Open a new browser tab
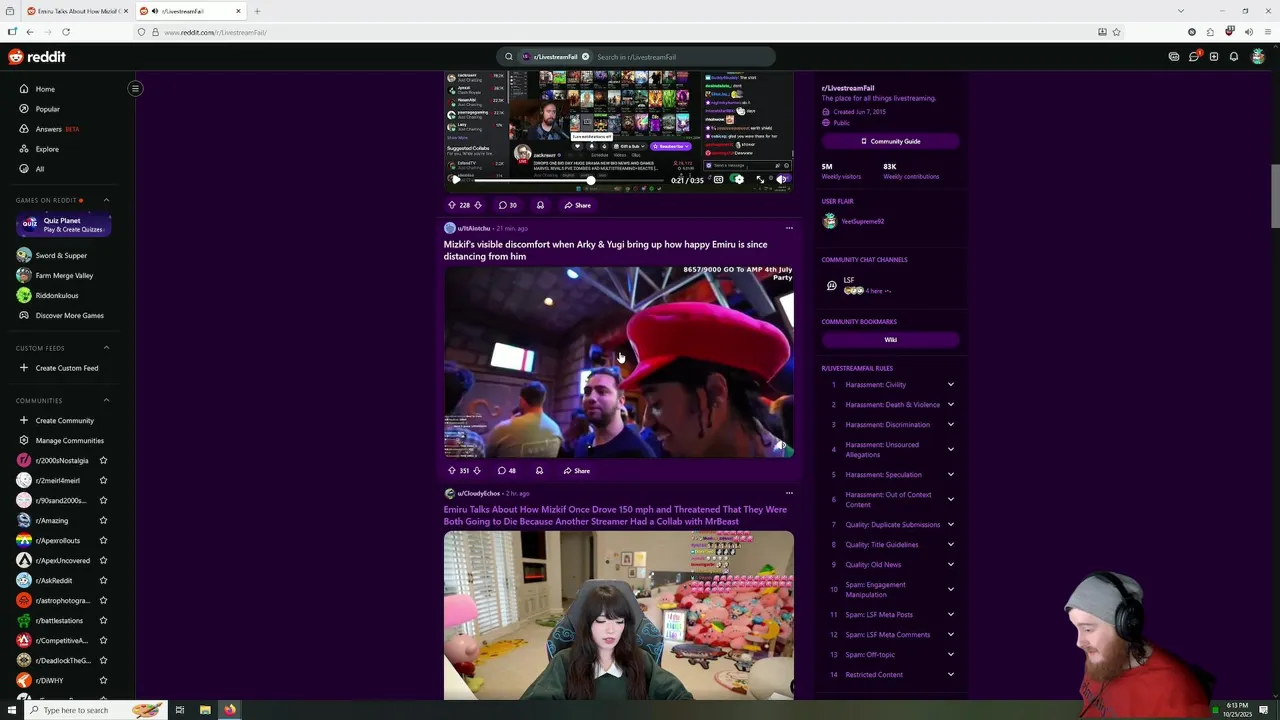The height and width of the screenshot is (720, 1280). 257,11
